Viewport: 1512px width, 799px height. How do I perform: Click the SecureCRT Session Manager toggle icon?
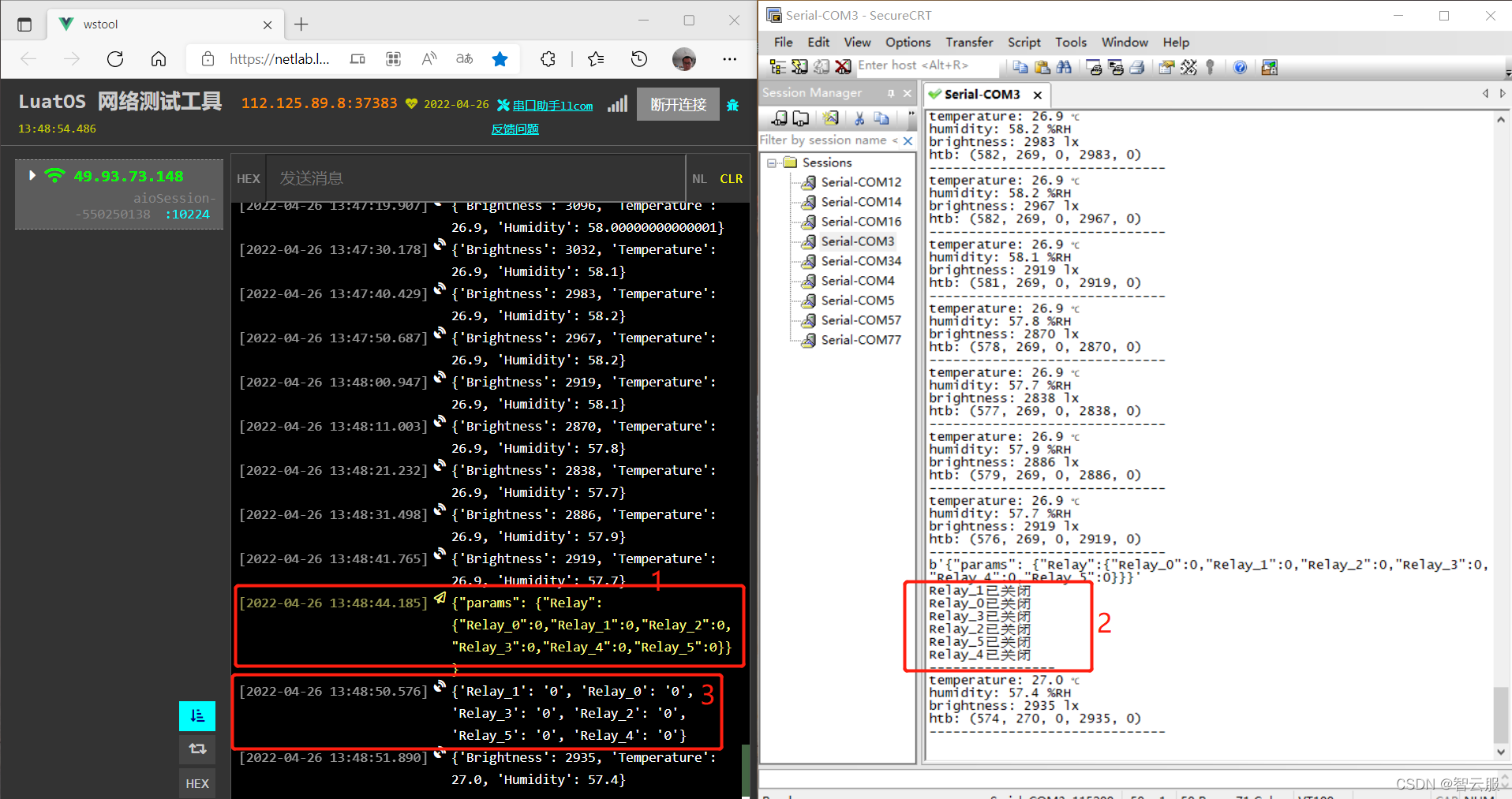(x=777, y=67)
